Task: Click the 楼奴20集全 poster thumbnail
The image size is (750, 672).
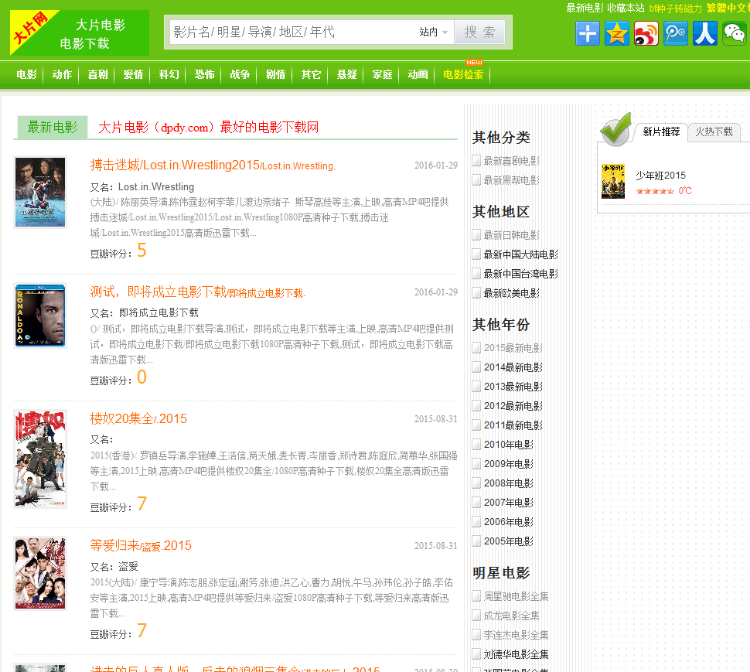Action: [x=40, y=459]
